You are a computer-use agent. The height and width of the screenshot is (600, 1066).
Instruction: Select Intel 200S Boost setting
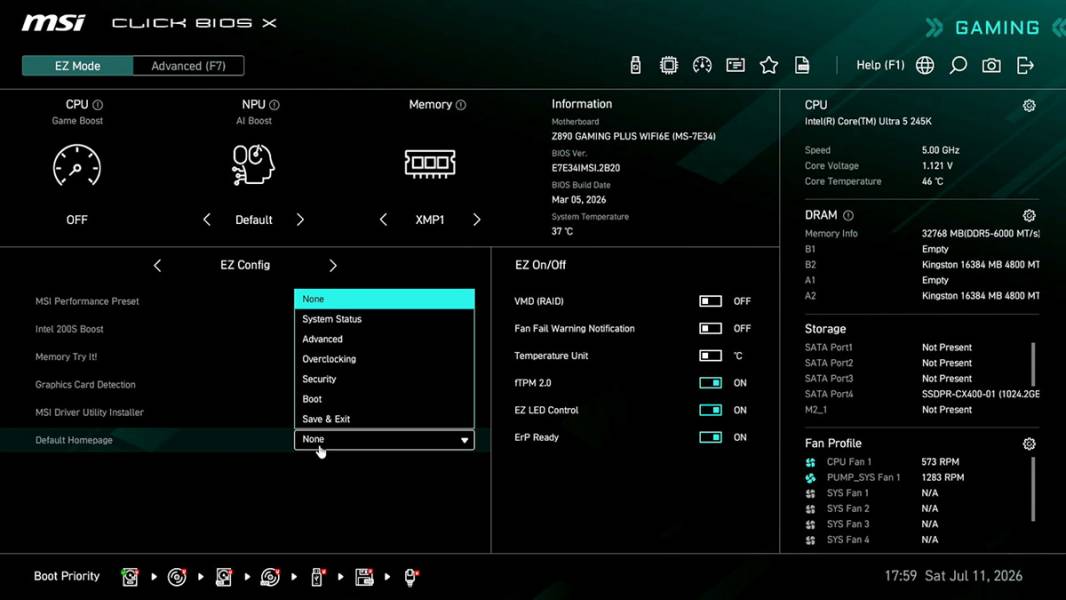(69, 329)
